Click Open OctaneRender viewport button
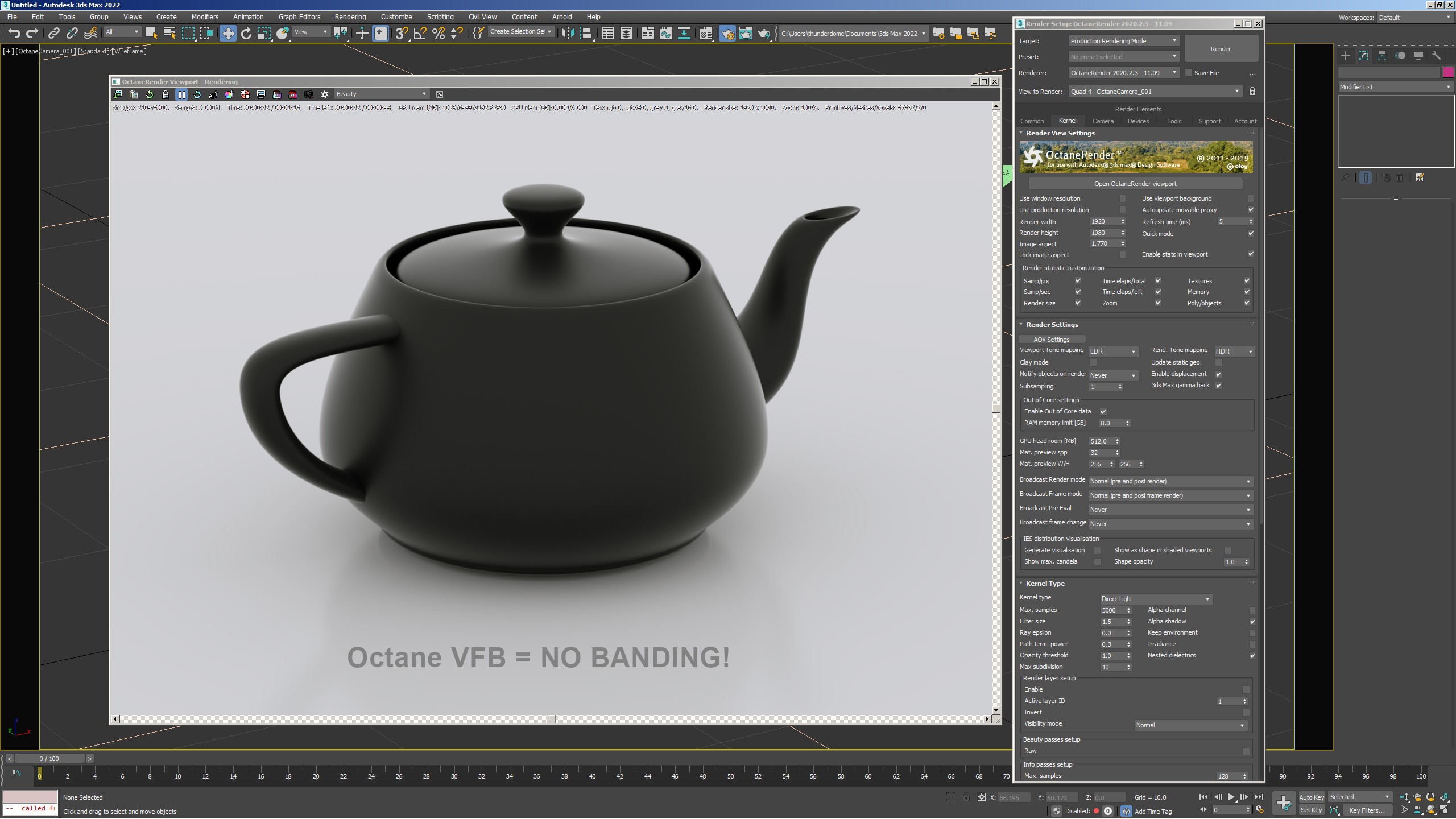The height and width of the screenshot is (819, 1456). point(1135,184)
